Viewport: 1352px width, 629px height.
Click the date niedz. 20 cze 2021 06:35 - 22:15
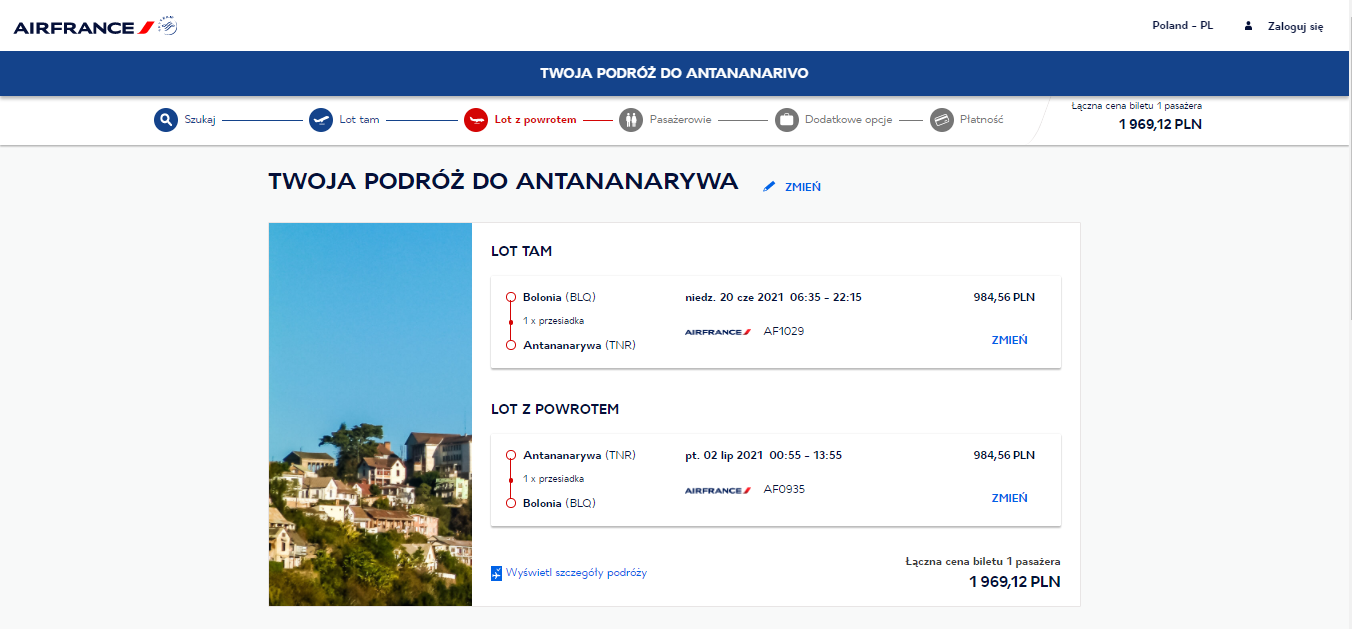773,297
